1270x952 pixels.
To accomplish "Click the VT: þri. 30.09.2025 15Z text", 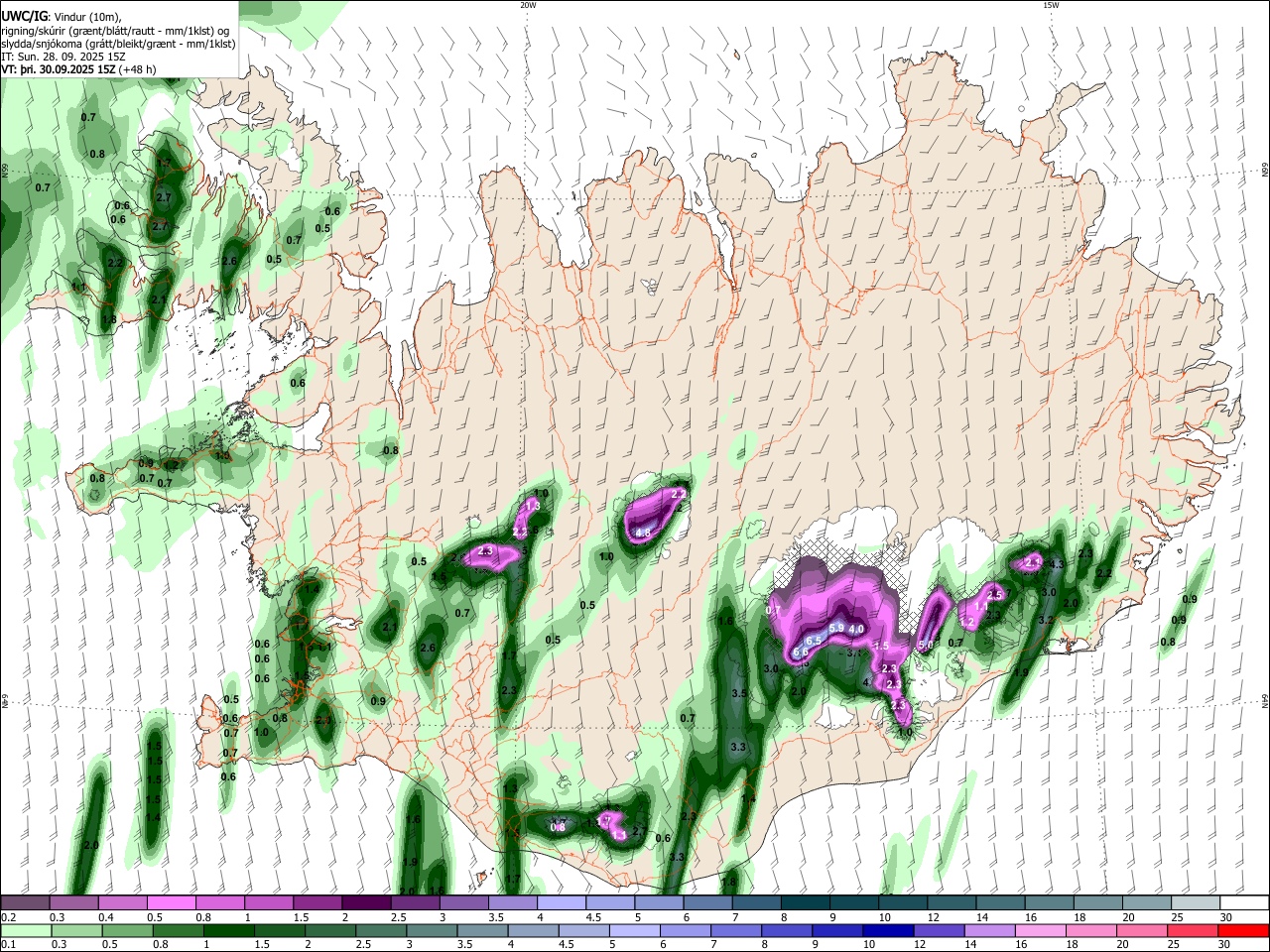I will click(58, 69).
